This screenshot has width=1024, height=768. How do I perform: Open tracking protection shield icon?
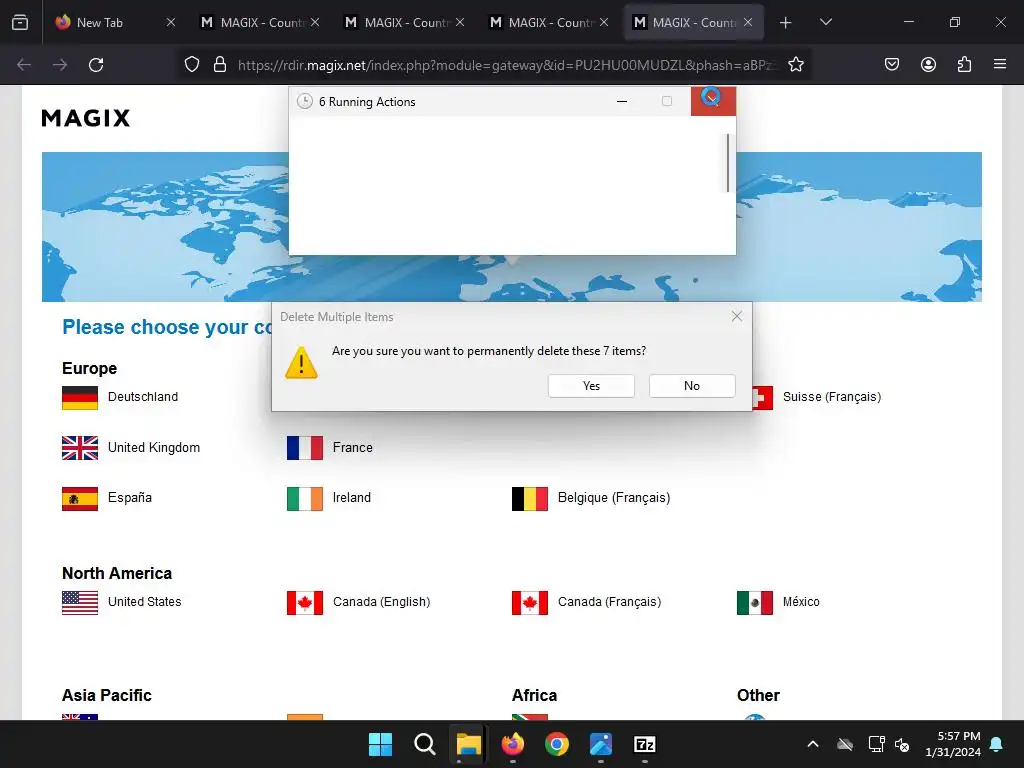click(191, 65)
